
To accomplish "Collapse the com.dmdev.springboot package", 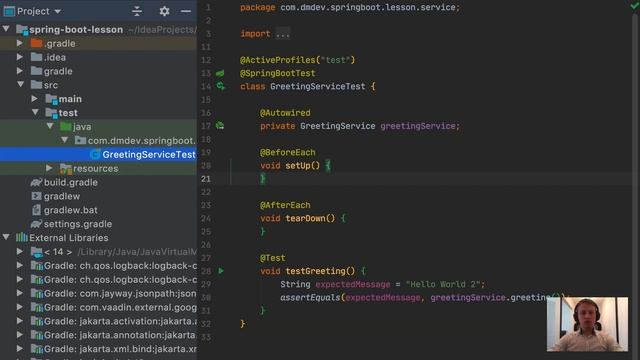I will click(64, 140).
